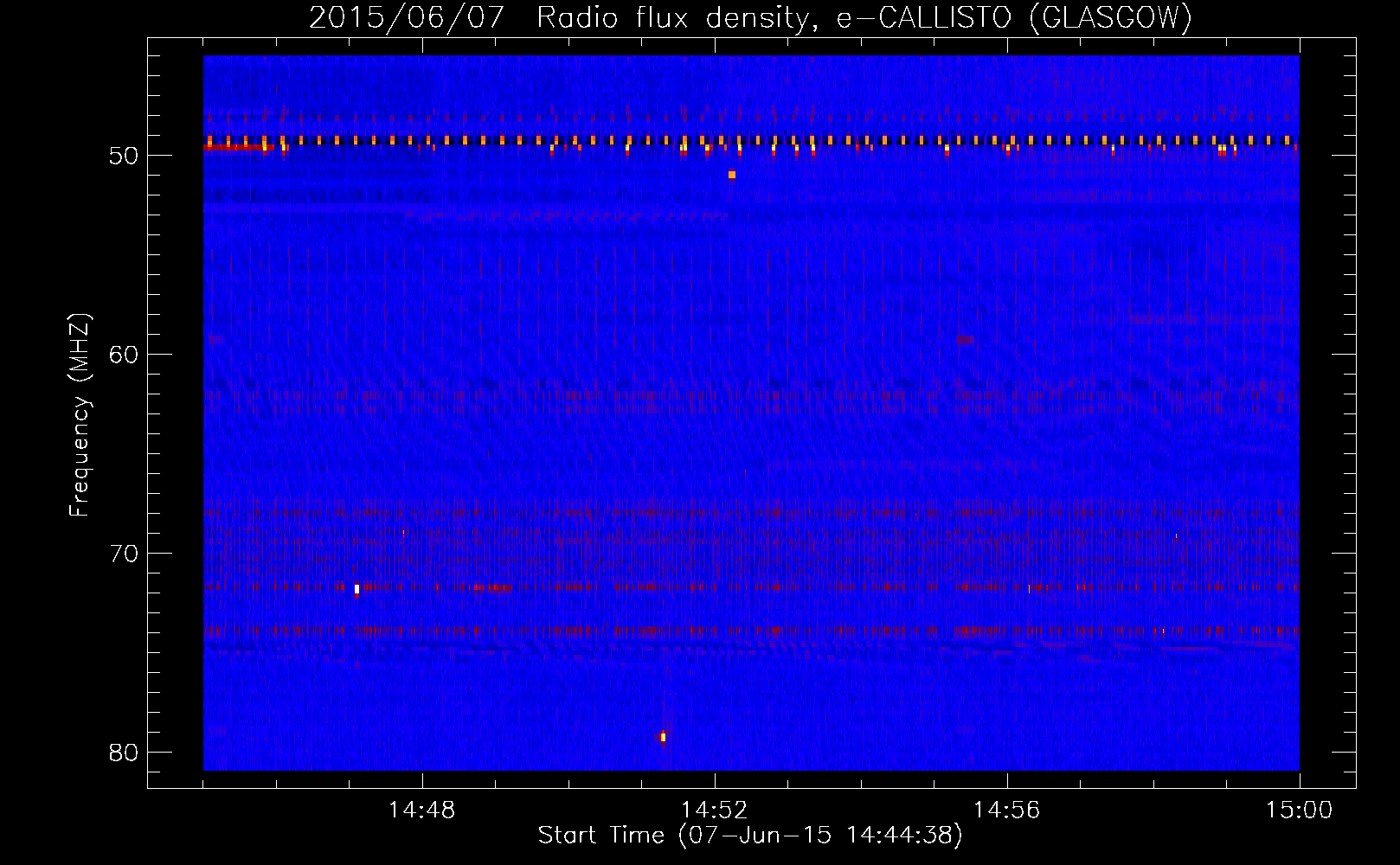Image resolution: width=1400 pixels, height=865 pixels.
Task: Click the 70 frequency tick label
Action: [x=125, y=553]
